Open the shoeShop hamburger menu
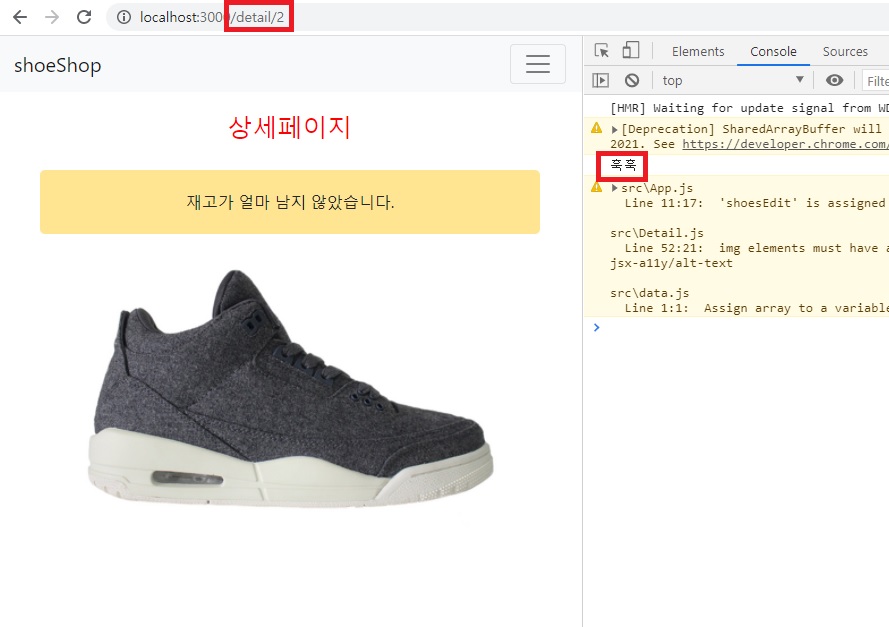Image resolution: width=889 pixels, height=627 pixels. [537, 64]
